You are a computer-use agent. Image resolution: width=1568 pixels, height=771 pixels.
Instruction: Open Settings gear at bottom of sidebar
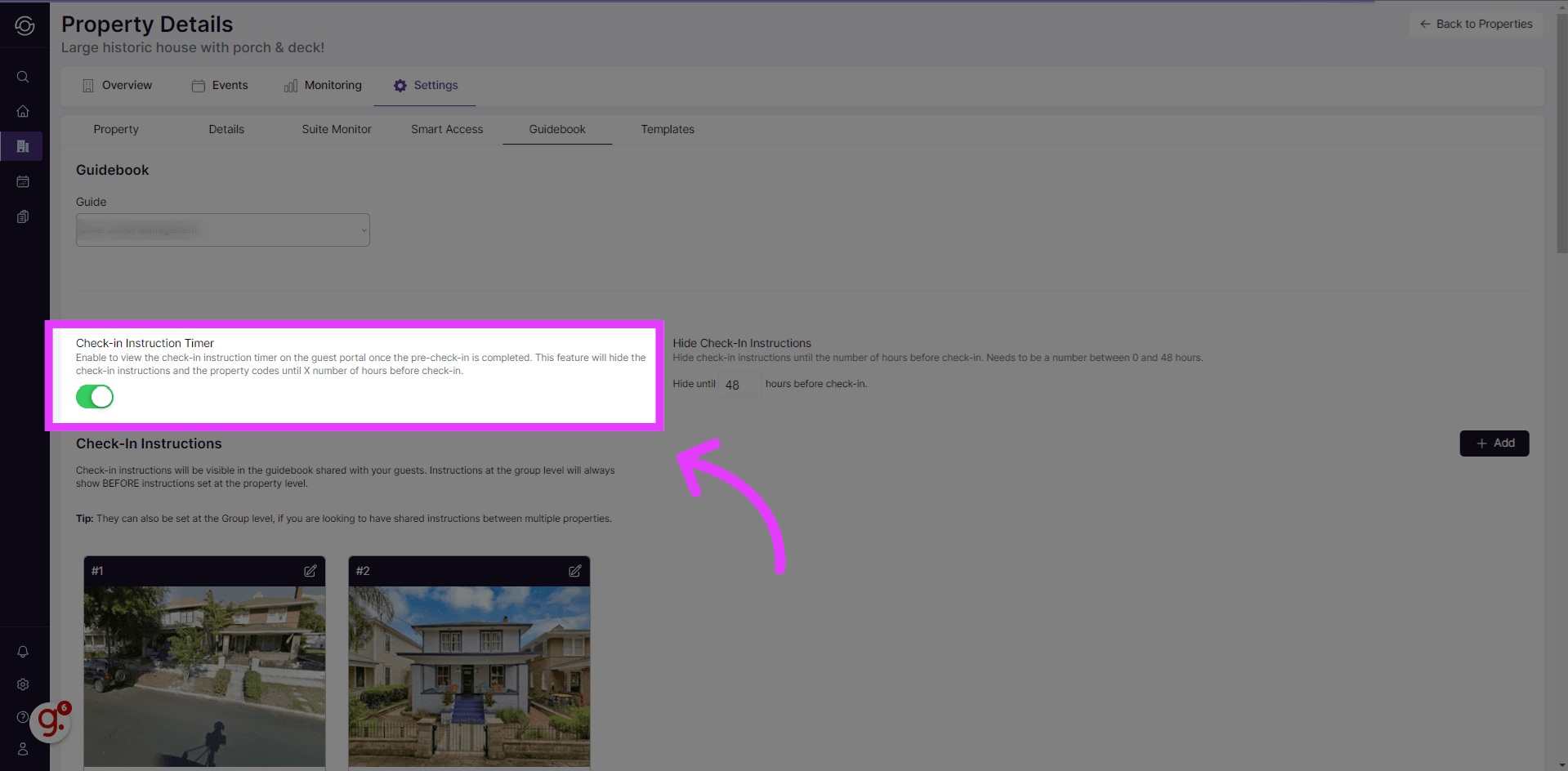[22, 684]
